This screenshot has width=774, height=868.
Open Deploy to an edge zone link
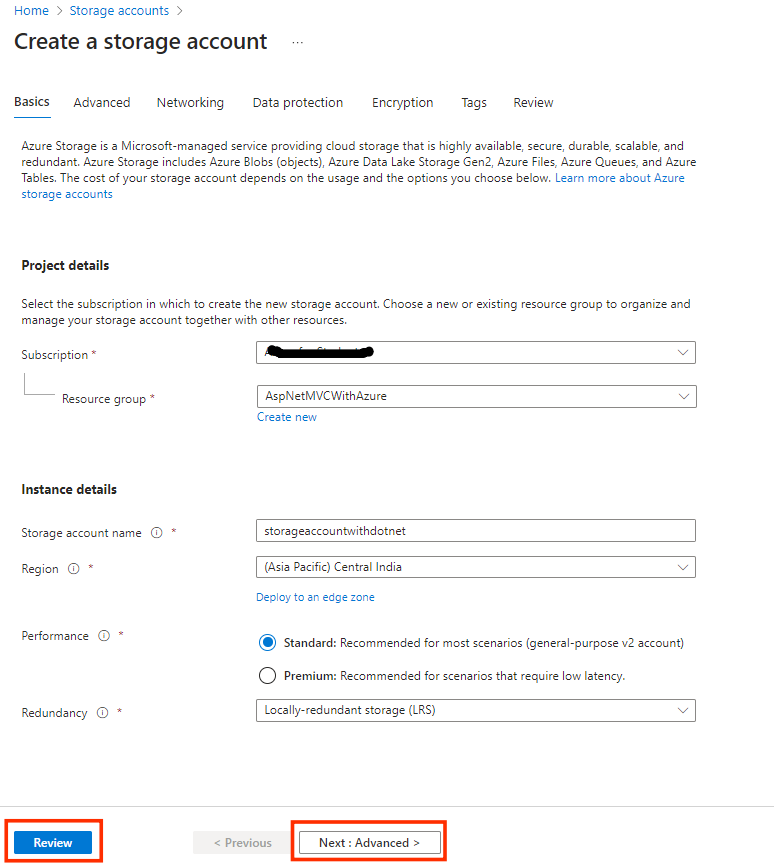pos(315,597)
